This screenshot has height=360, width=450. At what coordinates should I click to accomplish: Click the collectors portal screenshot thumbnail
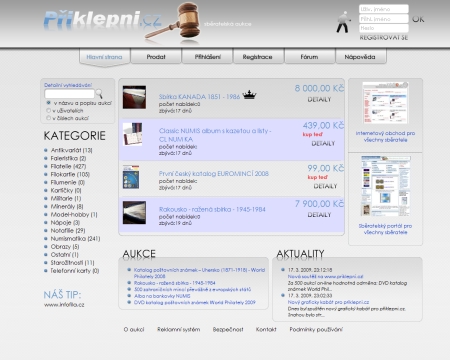pos(386,186)
